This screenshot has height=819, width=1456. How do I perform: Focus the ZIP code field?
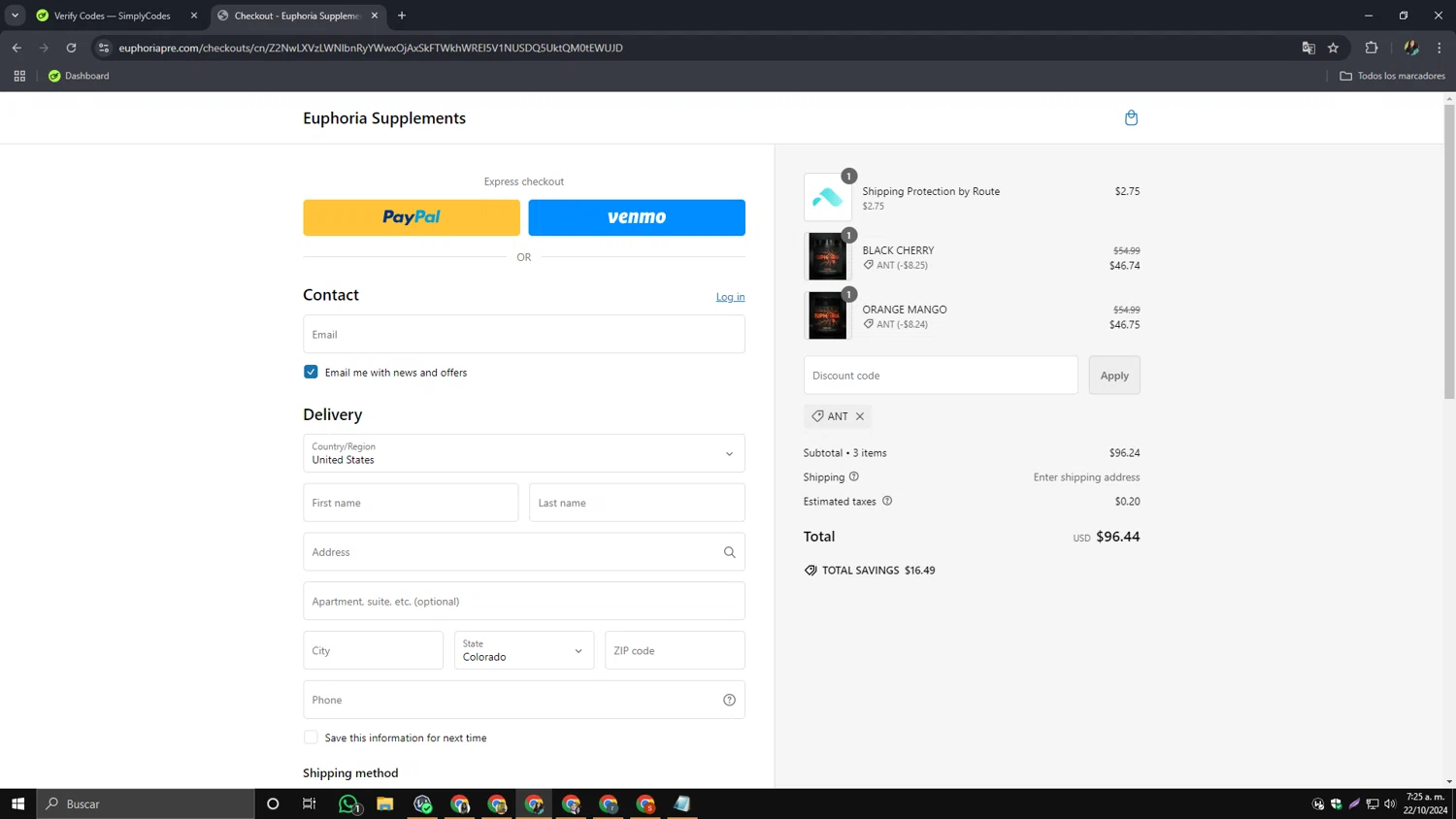point(675,650)
